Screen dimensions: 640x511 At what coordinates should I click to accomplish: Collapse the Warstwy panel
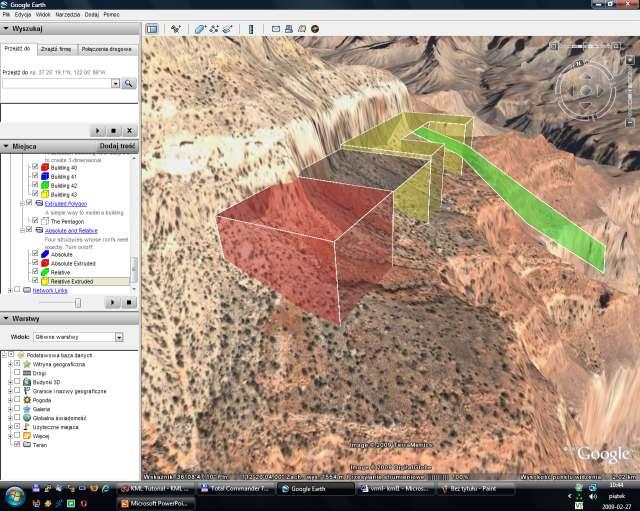coord(6,318)
